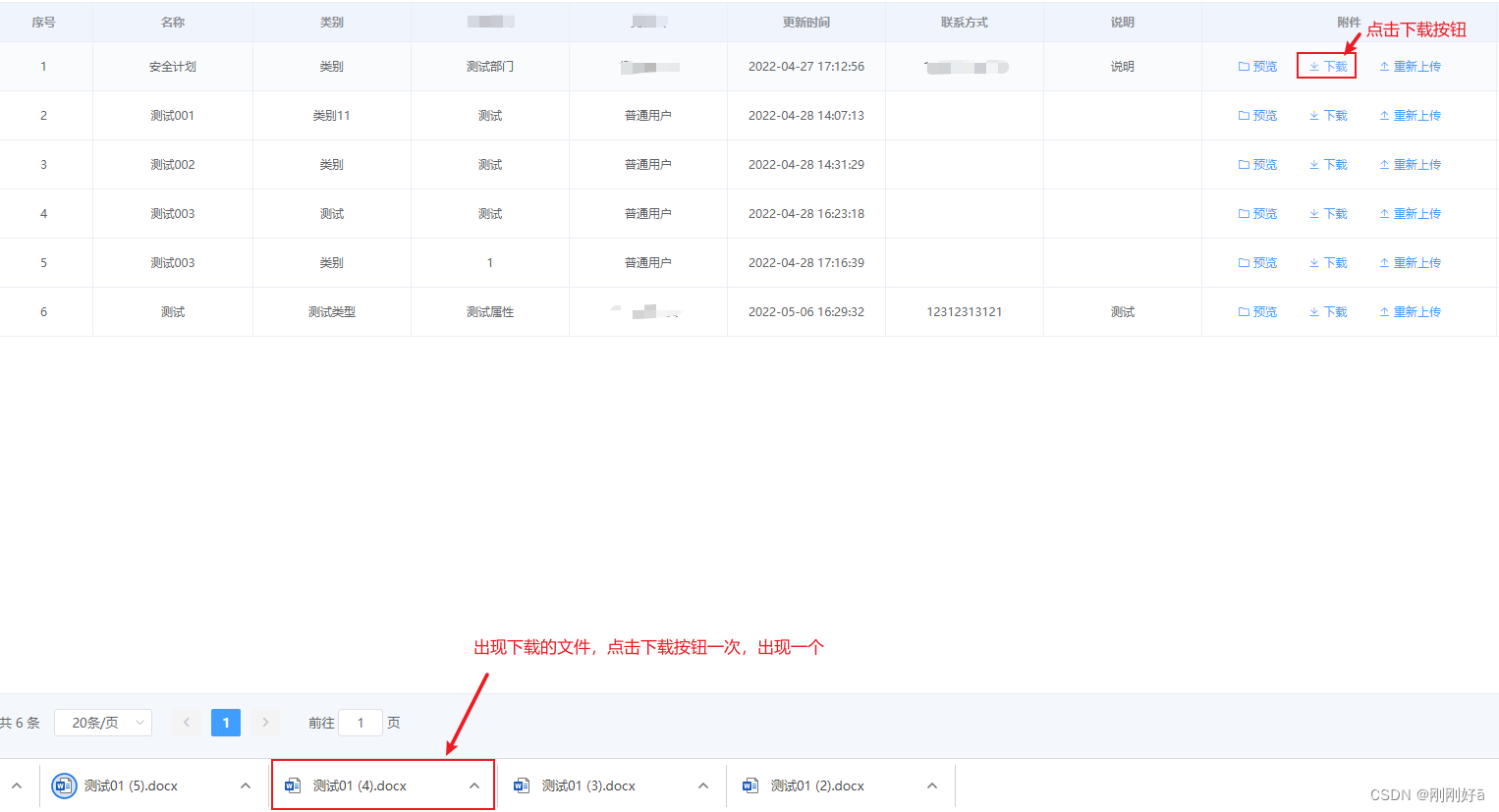
Task: Click Word icon of 测试01 (2).docx
Action: (x=750, y=785)
